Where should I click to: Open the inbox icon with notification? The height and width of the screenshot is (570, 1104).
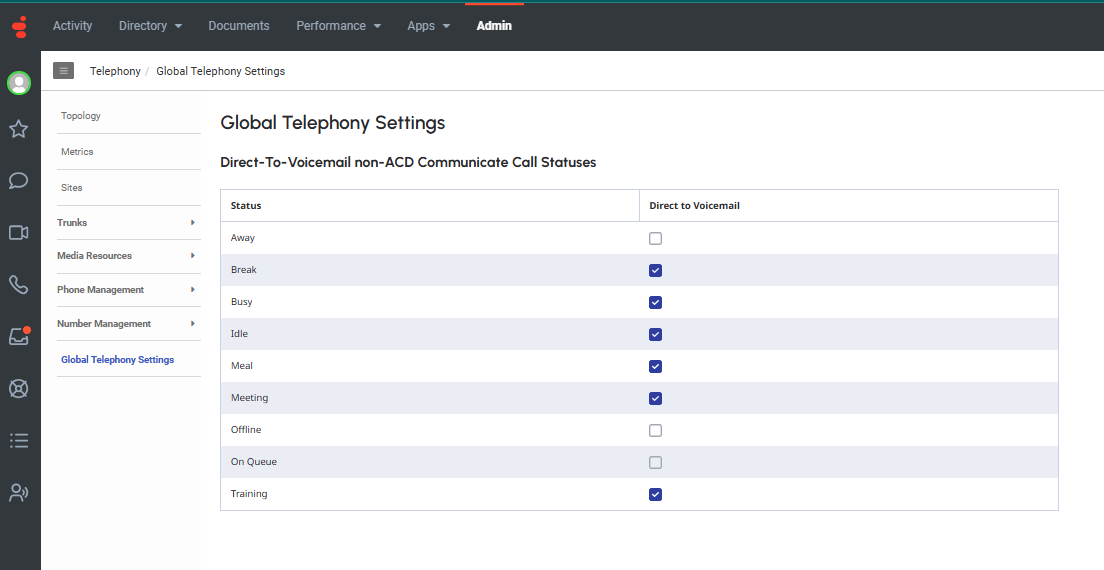19,336
